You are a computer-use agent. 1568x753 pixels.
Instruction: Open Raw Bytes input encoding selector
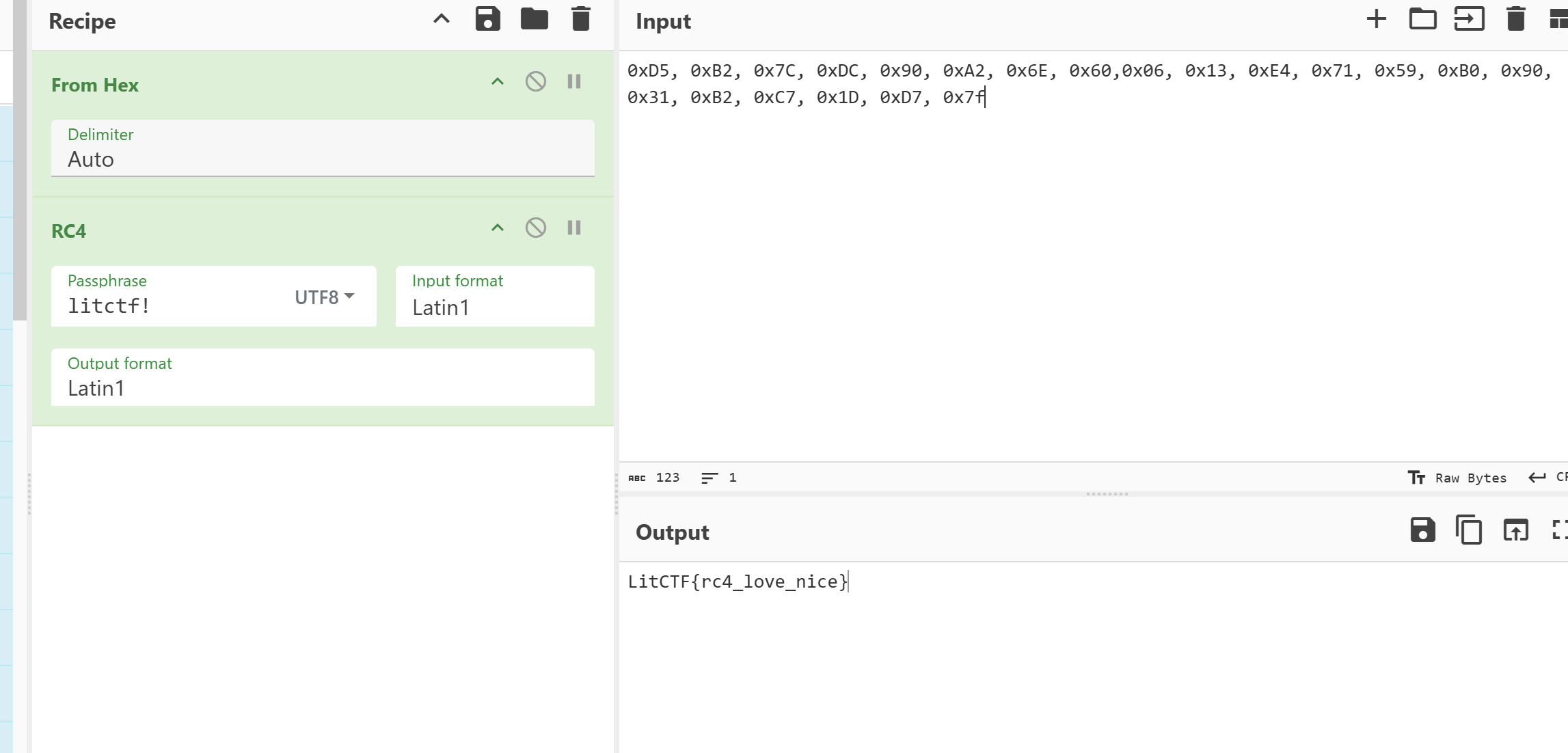pyautogui.click(x=1457, y=478)
